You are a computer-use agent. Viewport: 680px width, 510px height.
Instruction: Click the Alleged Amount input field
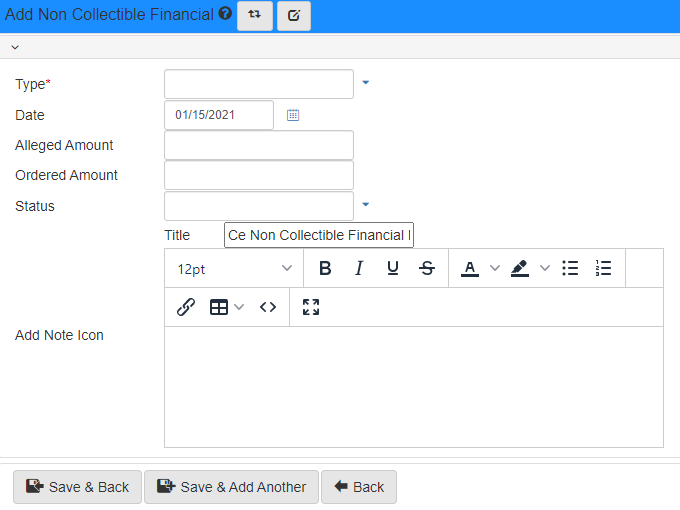(259, 145)
